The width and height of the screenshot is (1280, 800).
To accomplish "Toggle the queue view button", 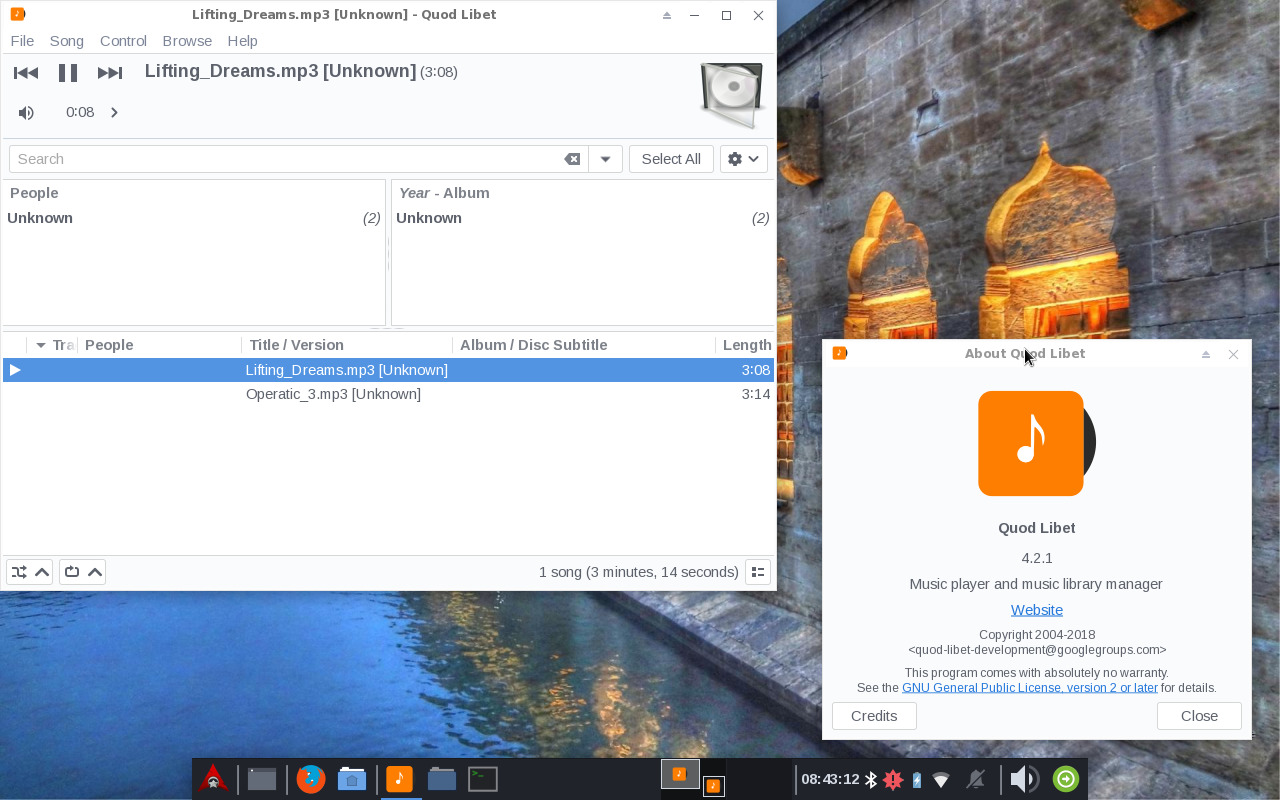I will point(758,572).
